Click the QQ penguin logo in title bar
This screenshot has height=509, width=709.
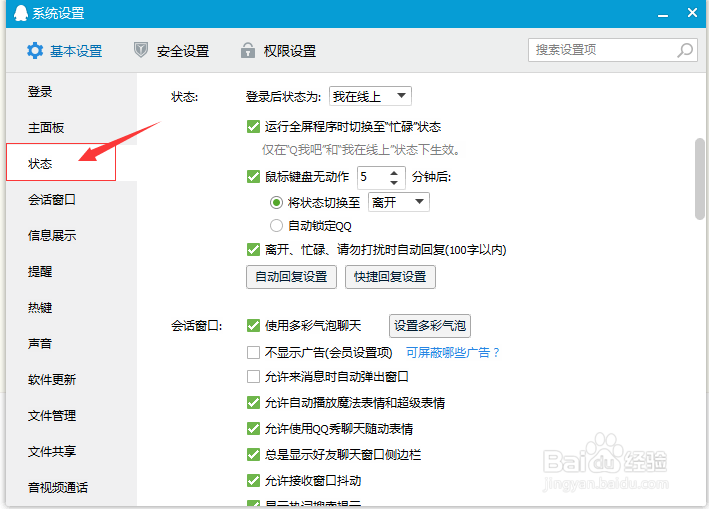coord(20,13)
